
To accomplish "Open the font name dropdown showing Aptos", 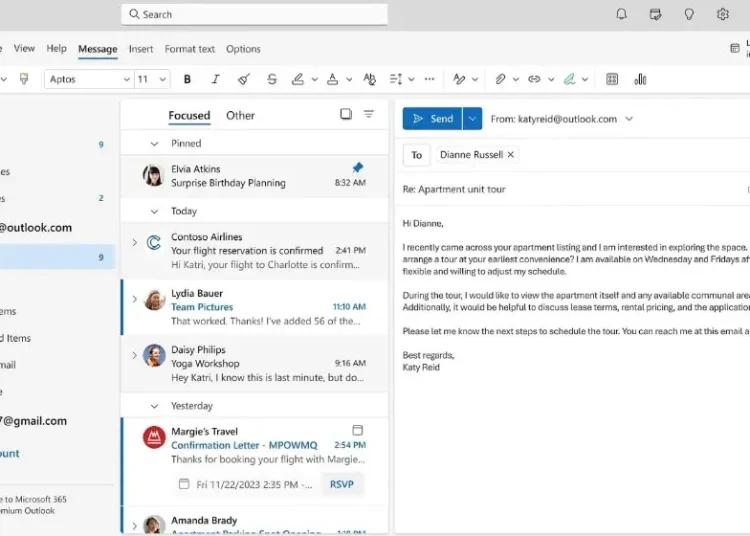I will [x=88, y=79].
